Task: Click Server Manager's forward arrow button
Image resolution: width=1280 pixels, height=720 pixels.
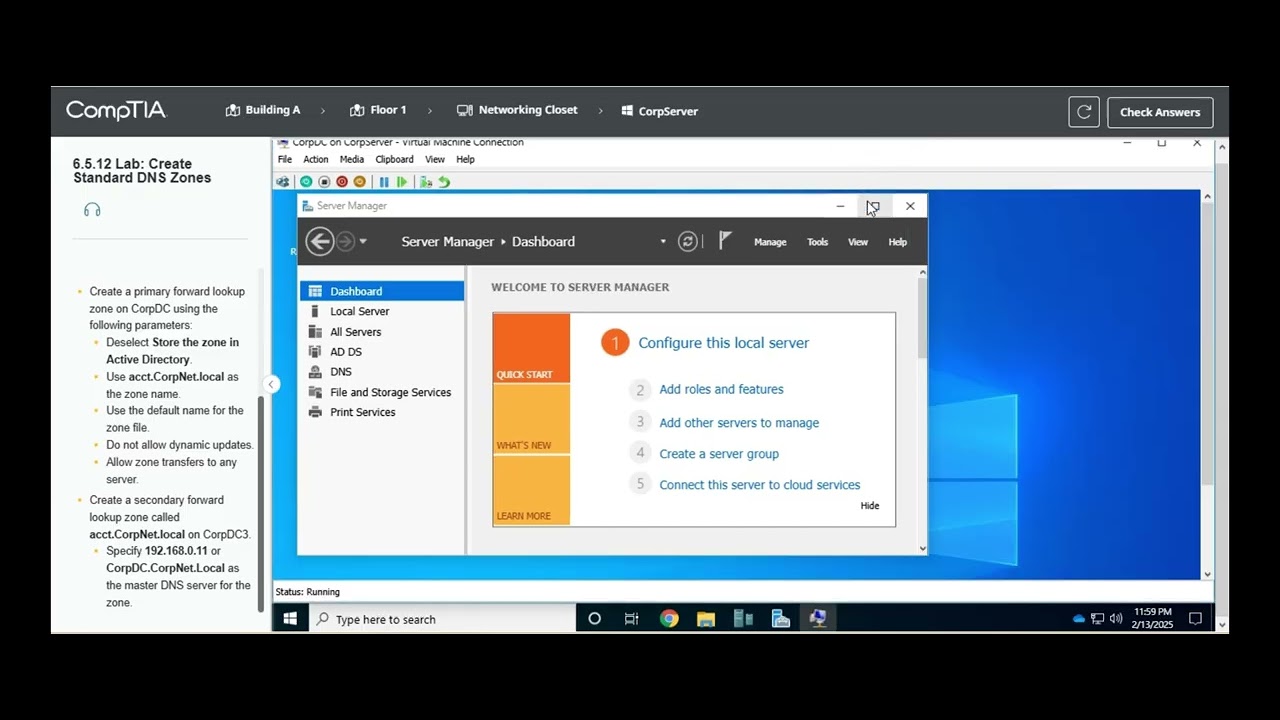Action: point(345,241)
